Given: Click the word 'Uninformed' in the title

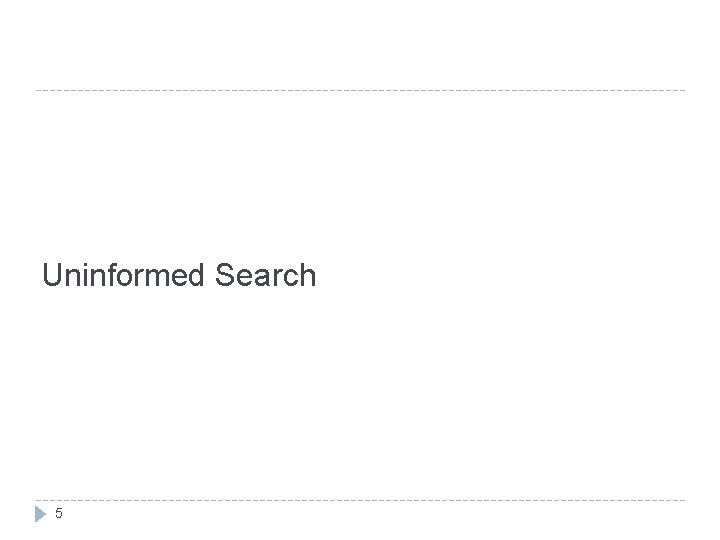Looking at the screenshot, I should (x=123, y=275).
